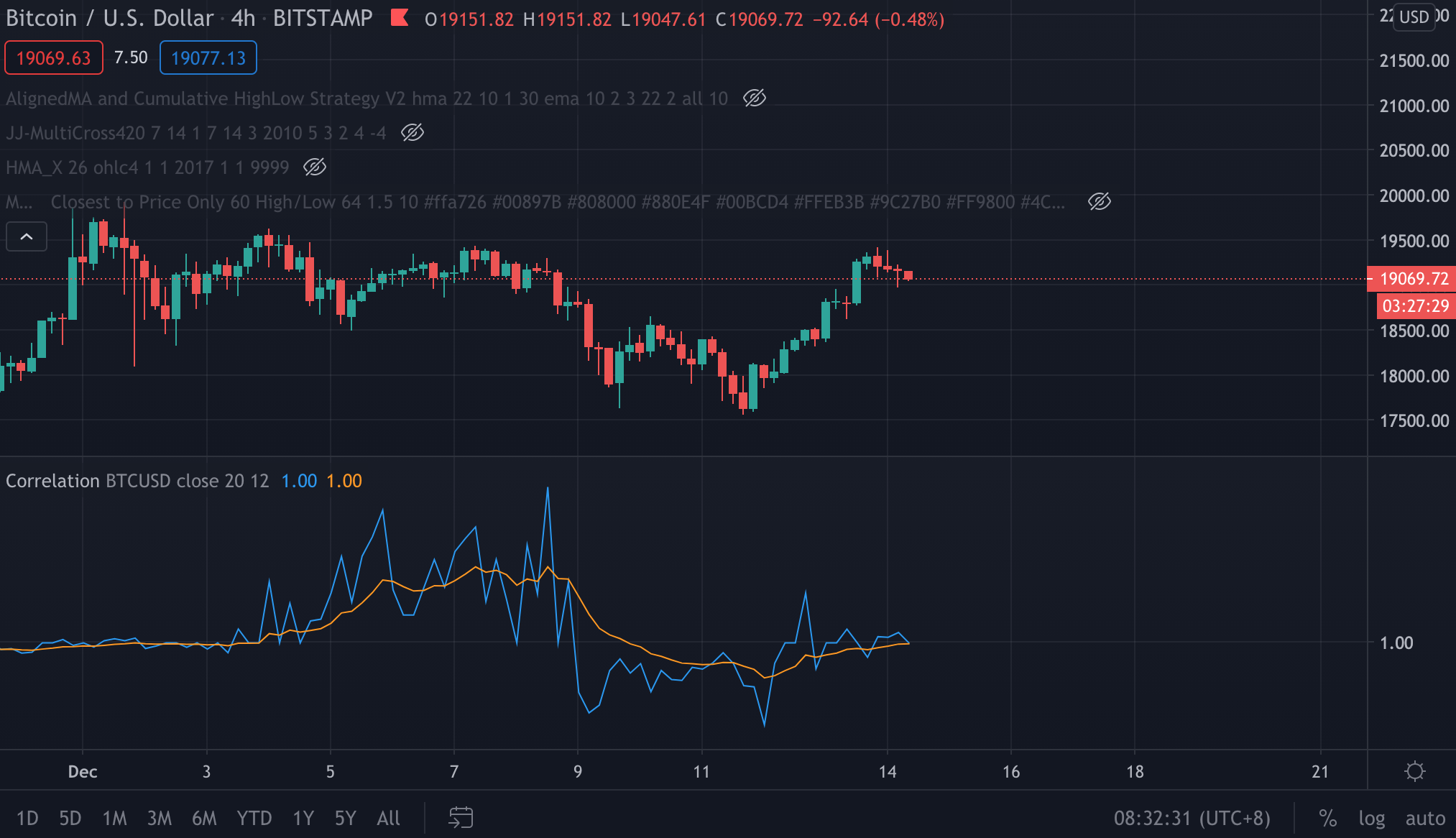The image size is (1456, 838).
Task: Select the 6M time range
Action: pos(204,818)
